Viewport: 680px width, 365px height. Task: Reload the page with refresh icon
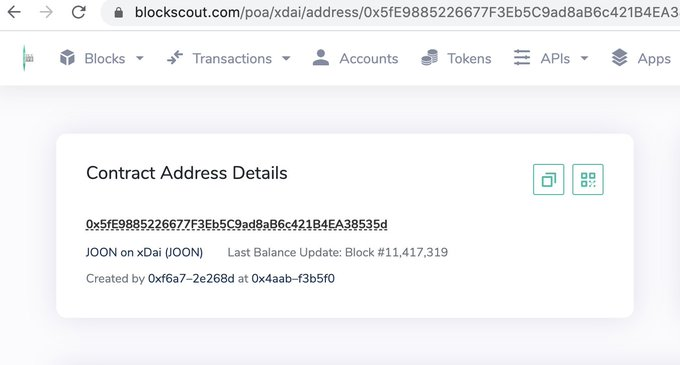coord(78,12)
